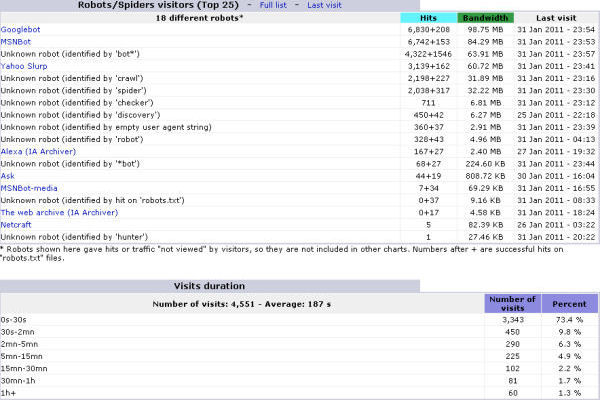Open the Full list link
Viewport: 600px width, 400px height.
coord(273,5)
